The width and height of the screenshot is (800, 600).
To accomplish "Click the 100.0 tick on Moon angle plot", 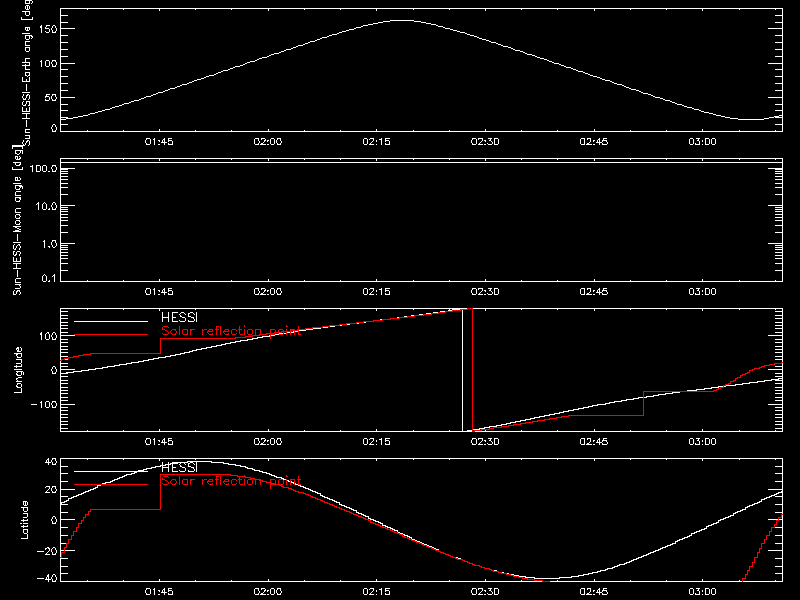I will click(x=43, y=168).
